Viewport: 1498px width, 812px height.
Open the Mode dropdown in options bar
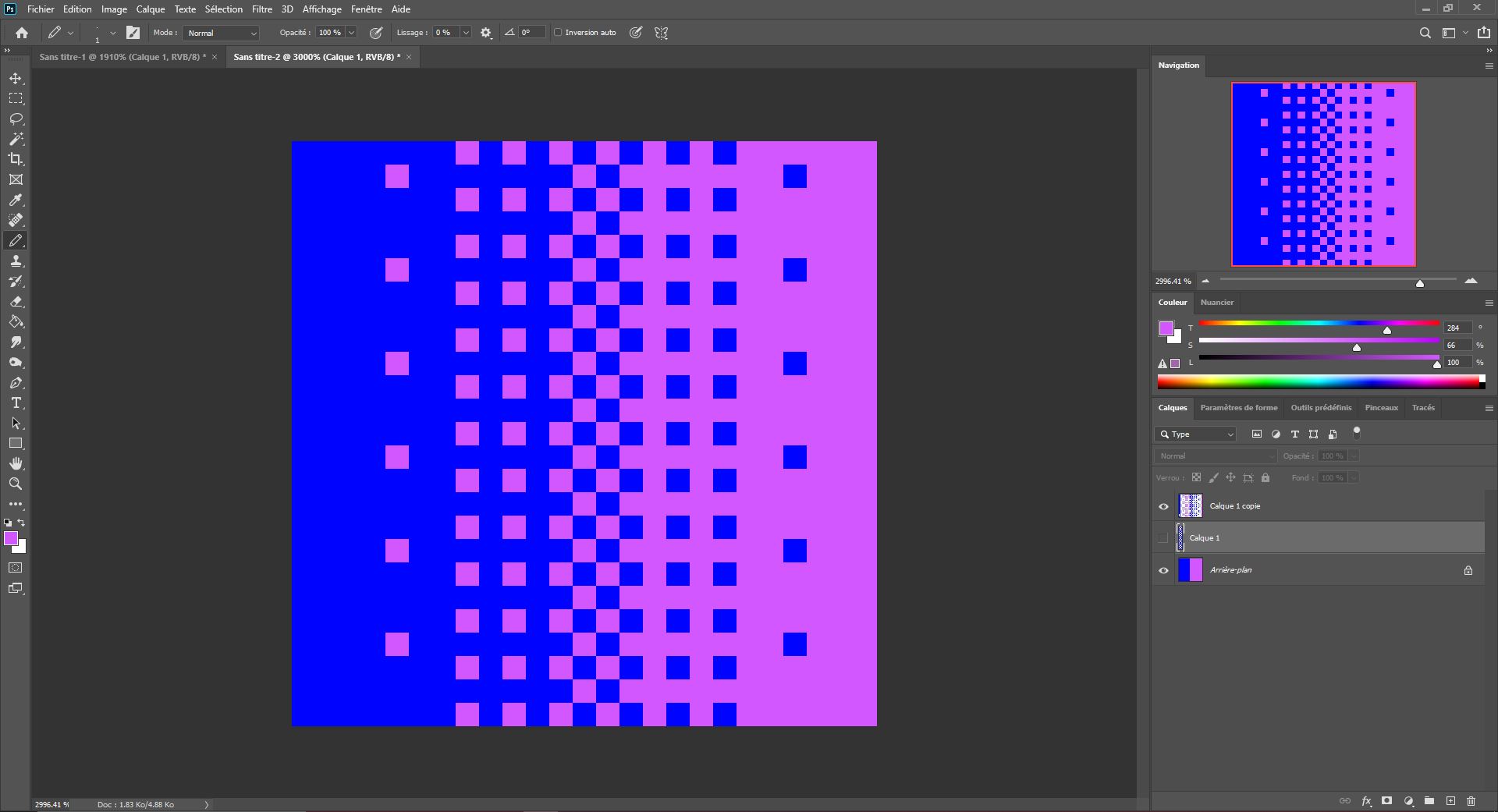(221, 33)
